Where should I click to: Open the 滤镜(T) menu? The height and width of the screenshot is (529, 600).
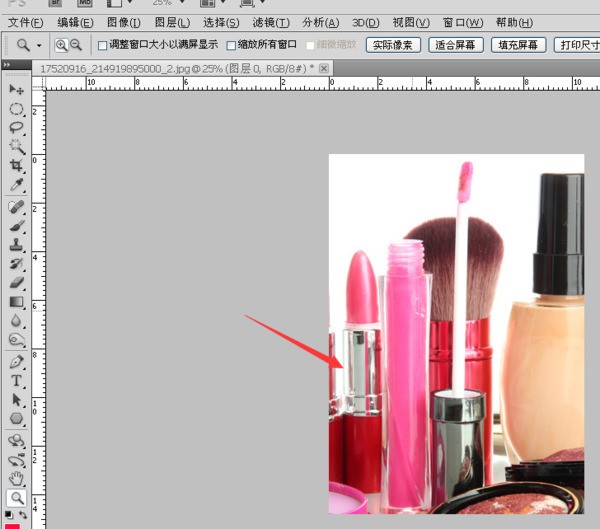click(271, 22)
